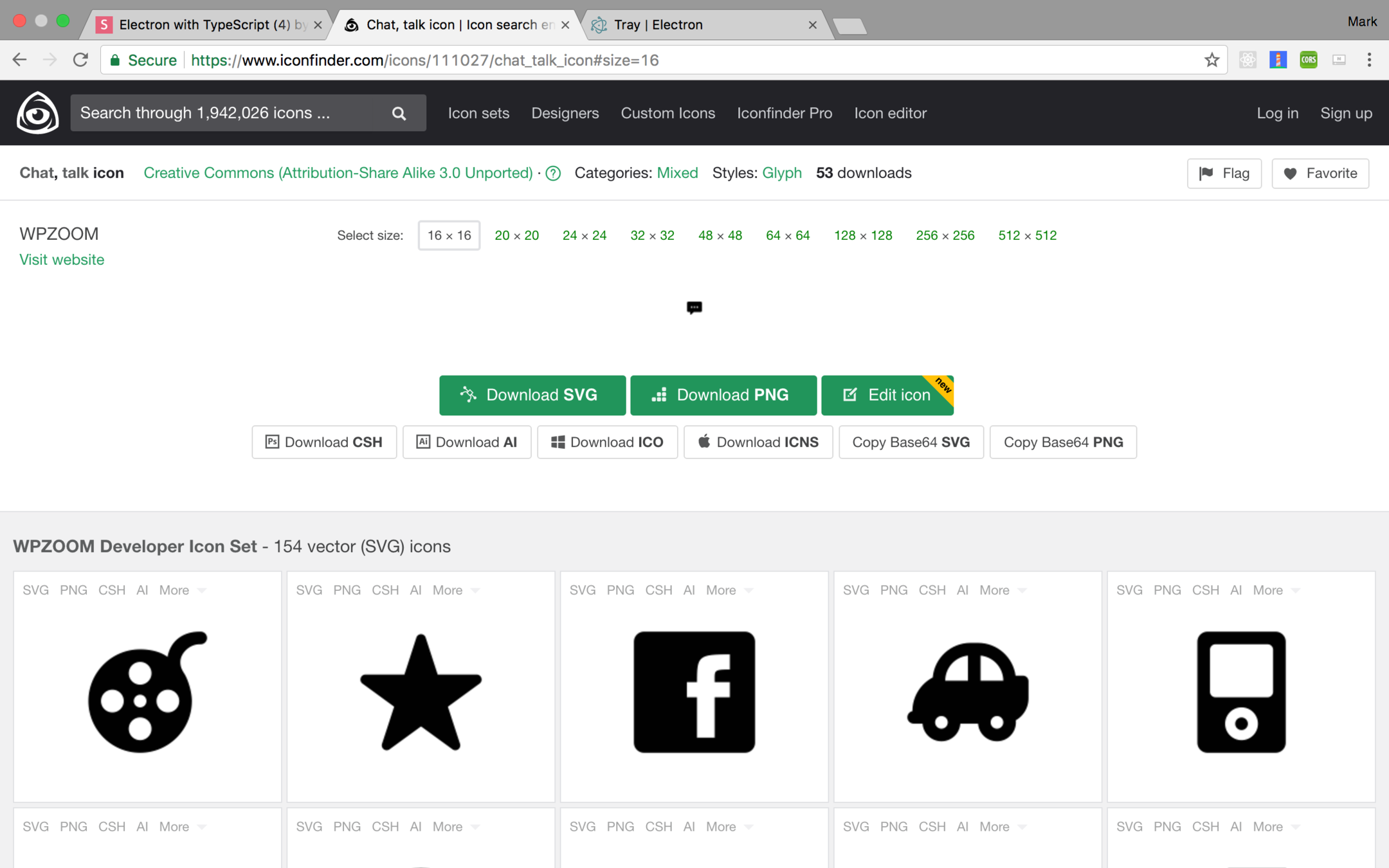
Task: Select the 16 × 16 size option
Action: pyautogui.click(x=449, y=235)
